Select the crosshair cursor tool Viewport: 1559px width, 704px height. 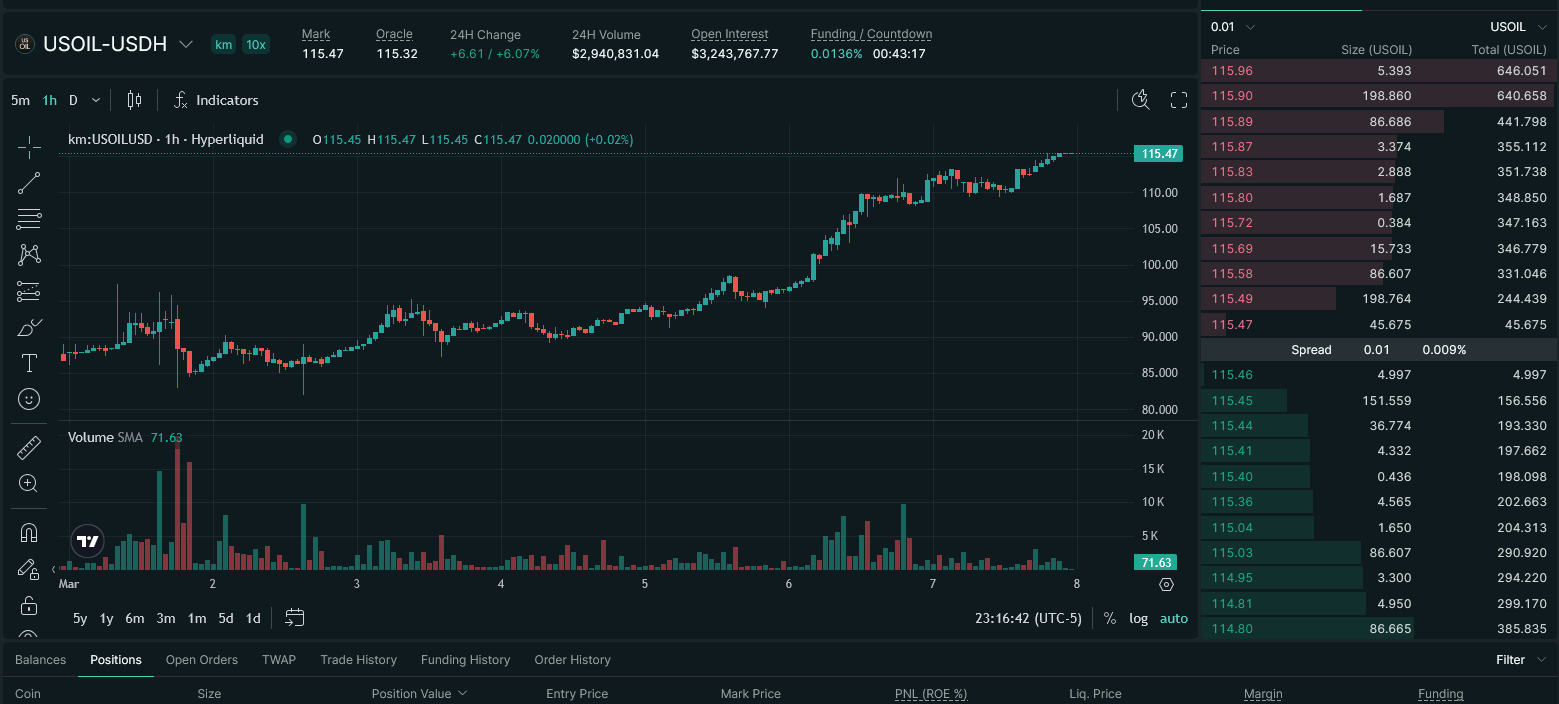tap(29, 147)
